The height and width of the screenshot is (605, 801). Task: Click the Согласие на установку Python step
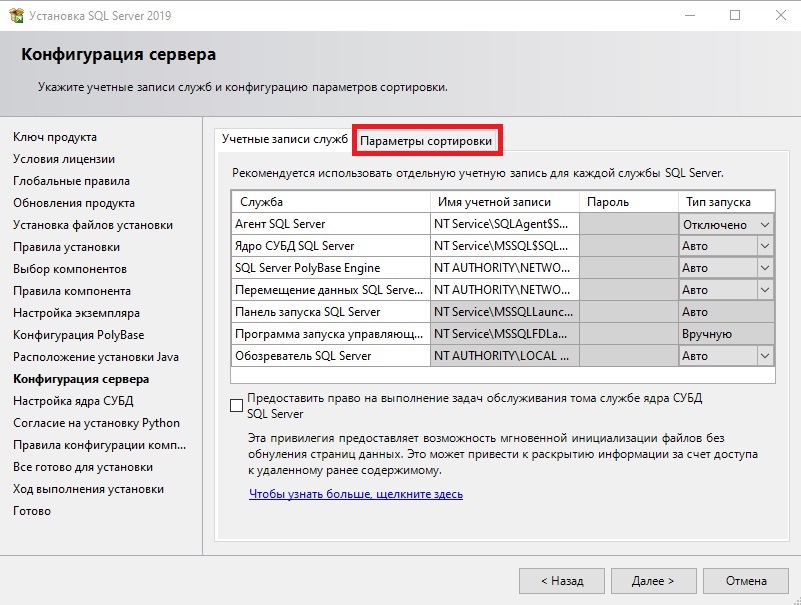pyautogui.click(x=96, y=423)
